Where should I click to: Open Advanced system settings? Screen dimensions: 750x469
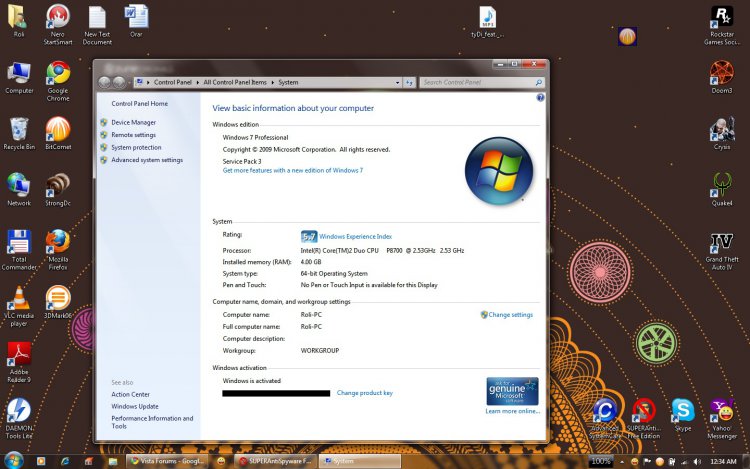[147, 160]
